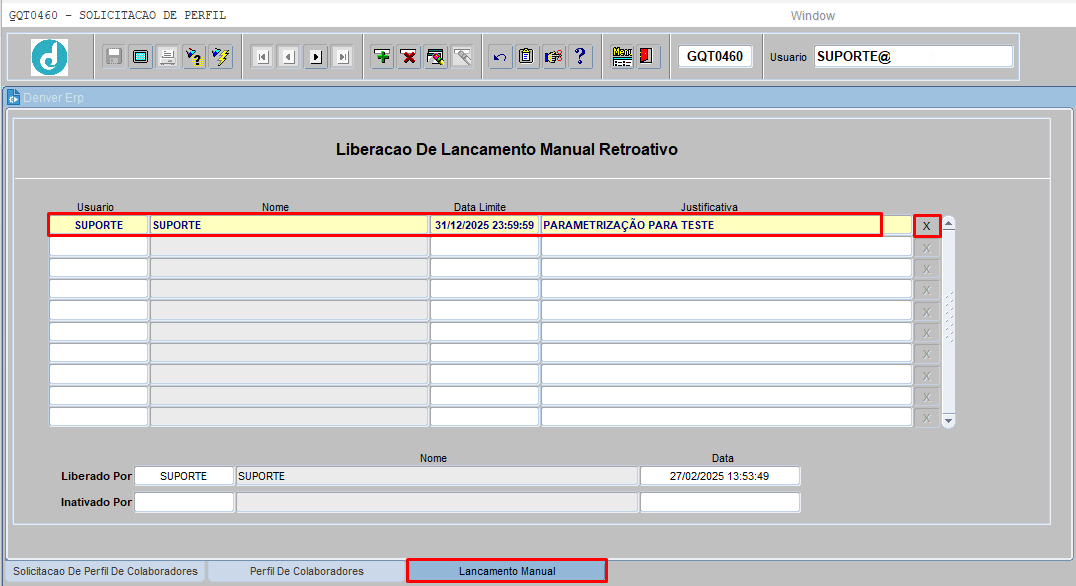
Task: Click the empty Inativado Por date field
Action: pos(720,502)
